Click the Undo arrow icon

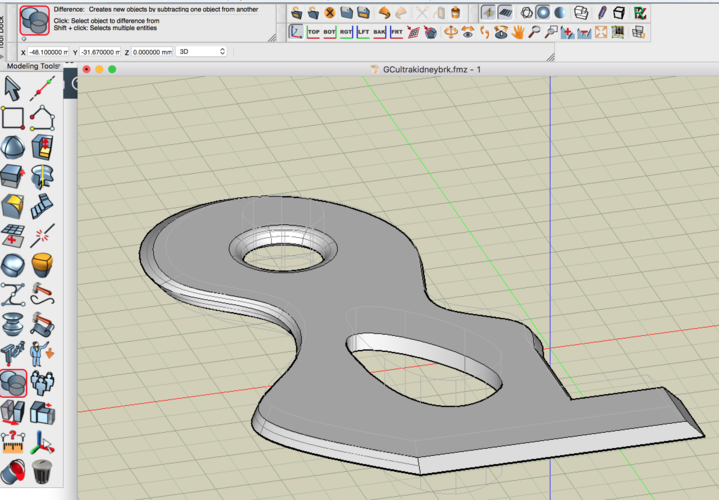tap(384, 13)
